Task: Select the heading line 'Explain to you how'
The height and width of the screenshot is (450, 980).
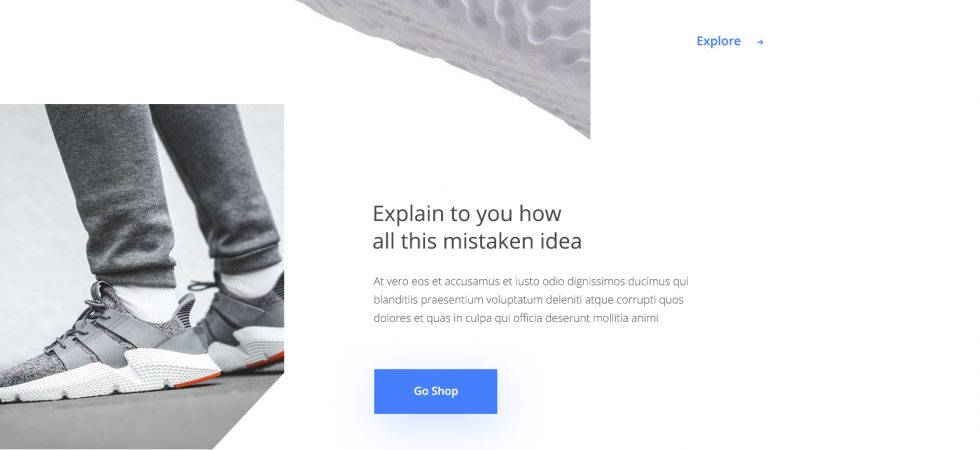Action: (467, 214)
